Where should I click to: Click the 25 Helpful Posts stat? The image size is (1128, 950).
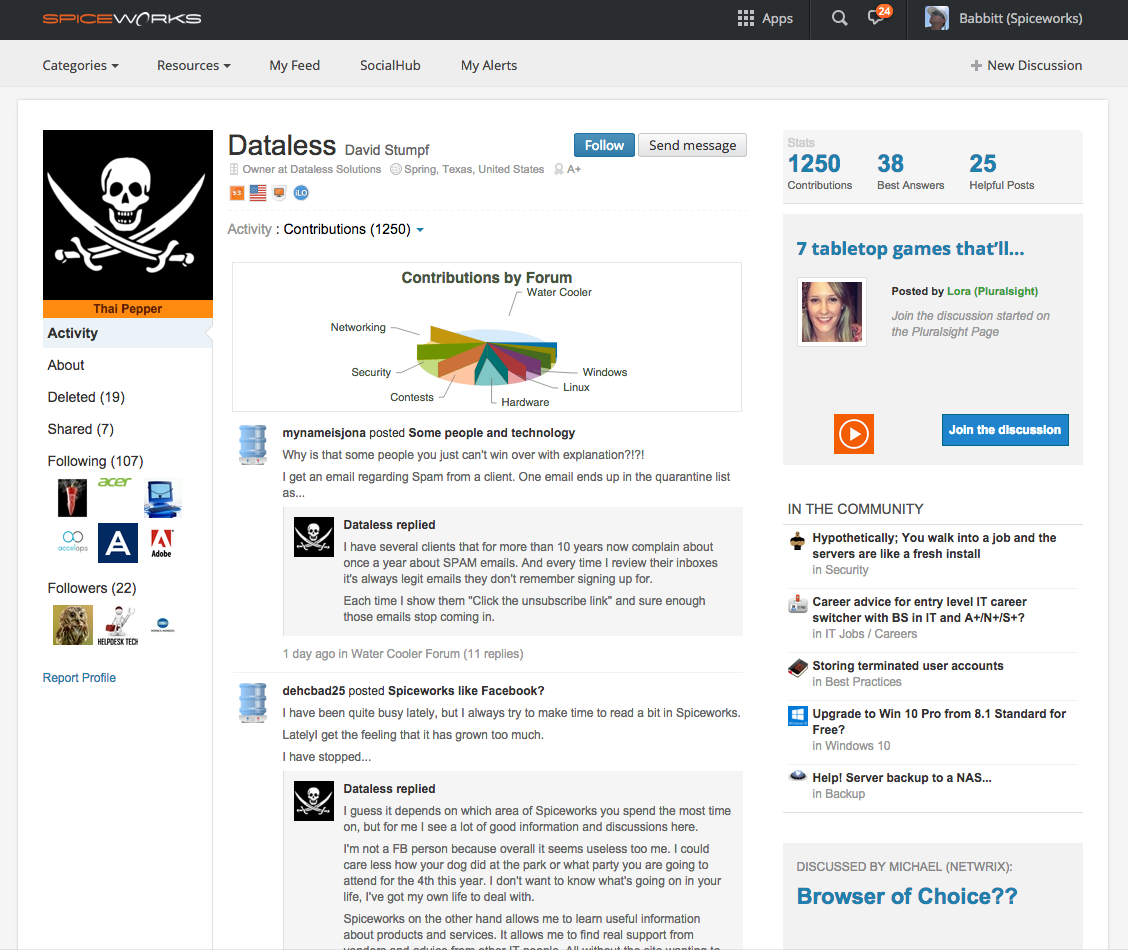pyautogui.click(x=1001, y=171)
